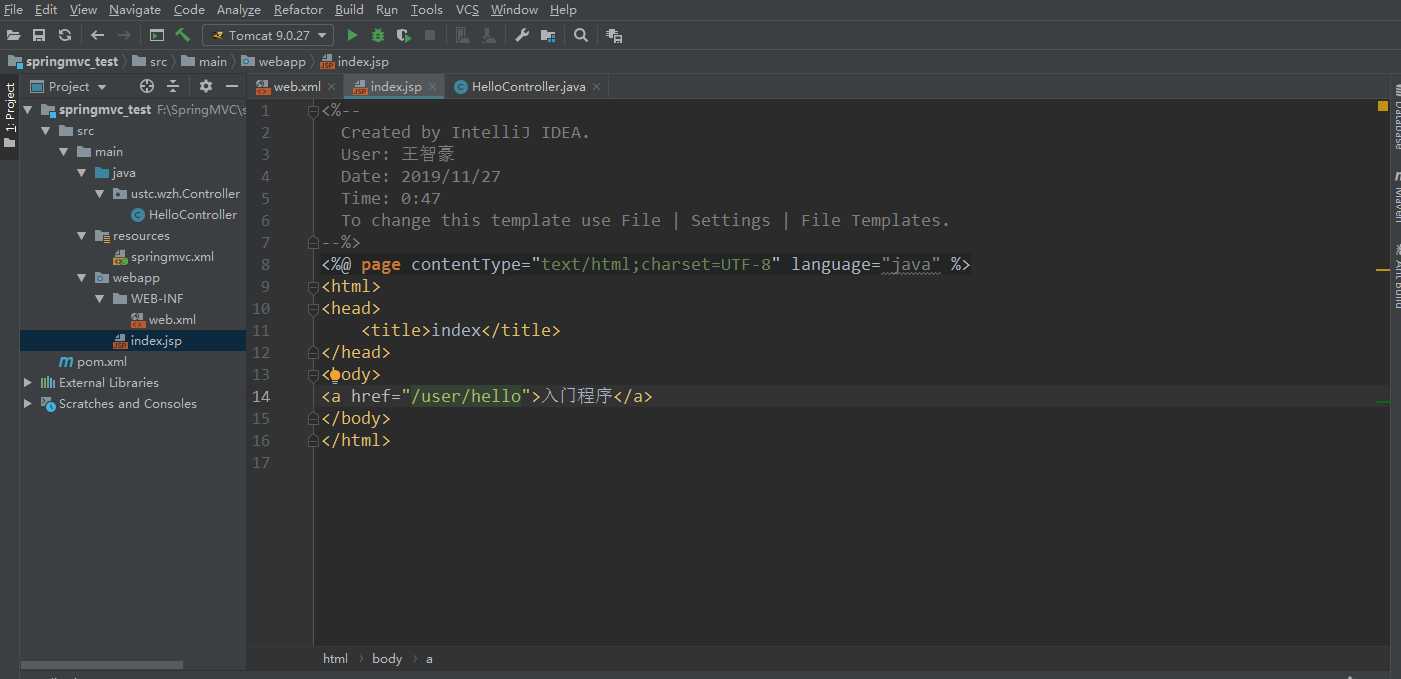Select HelloController in project tree
1401x679 pixels.
pos(193,215)
